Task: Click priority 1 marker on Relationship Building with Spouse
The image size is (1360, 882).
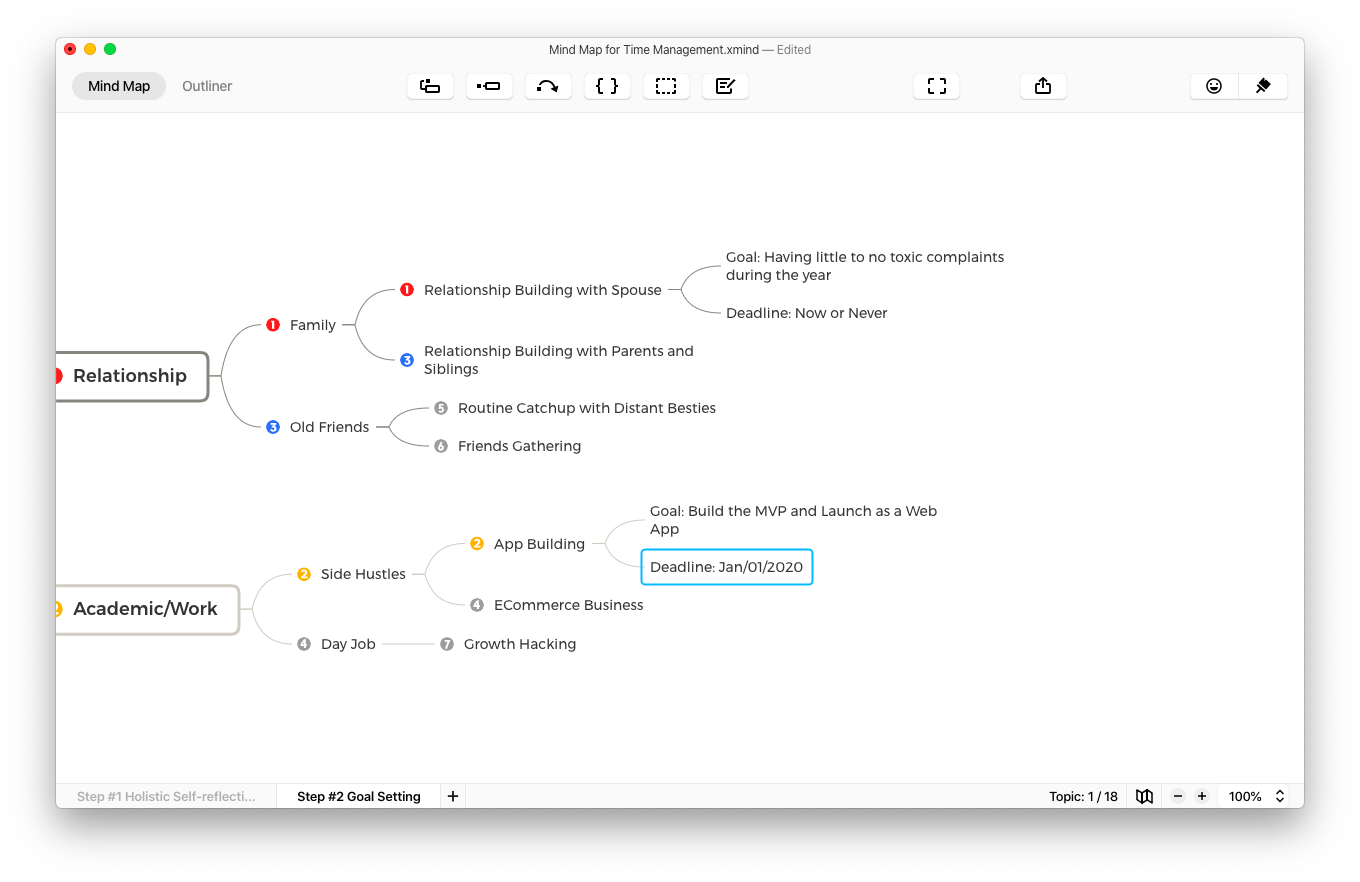Action: coord(407,290)
